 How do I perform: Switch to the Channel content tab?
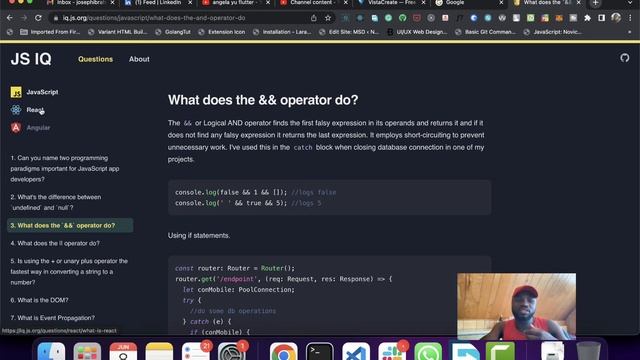pyautogui.click(x=313, y=3)
